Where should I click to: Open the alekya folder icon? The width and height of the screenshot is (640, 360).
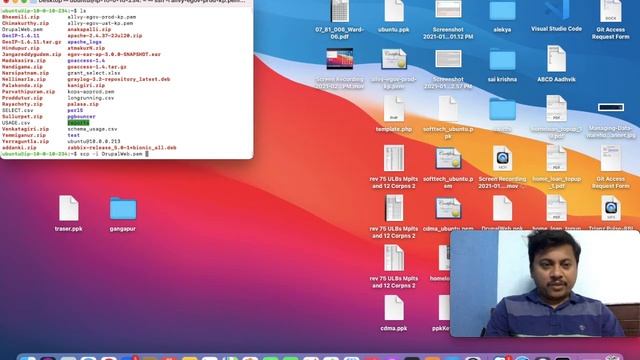tap(502, 11)
